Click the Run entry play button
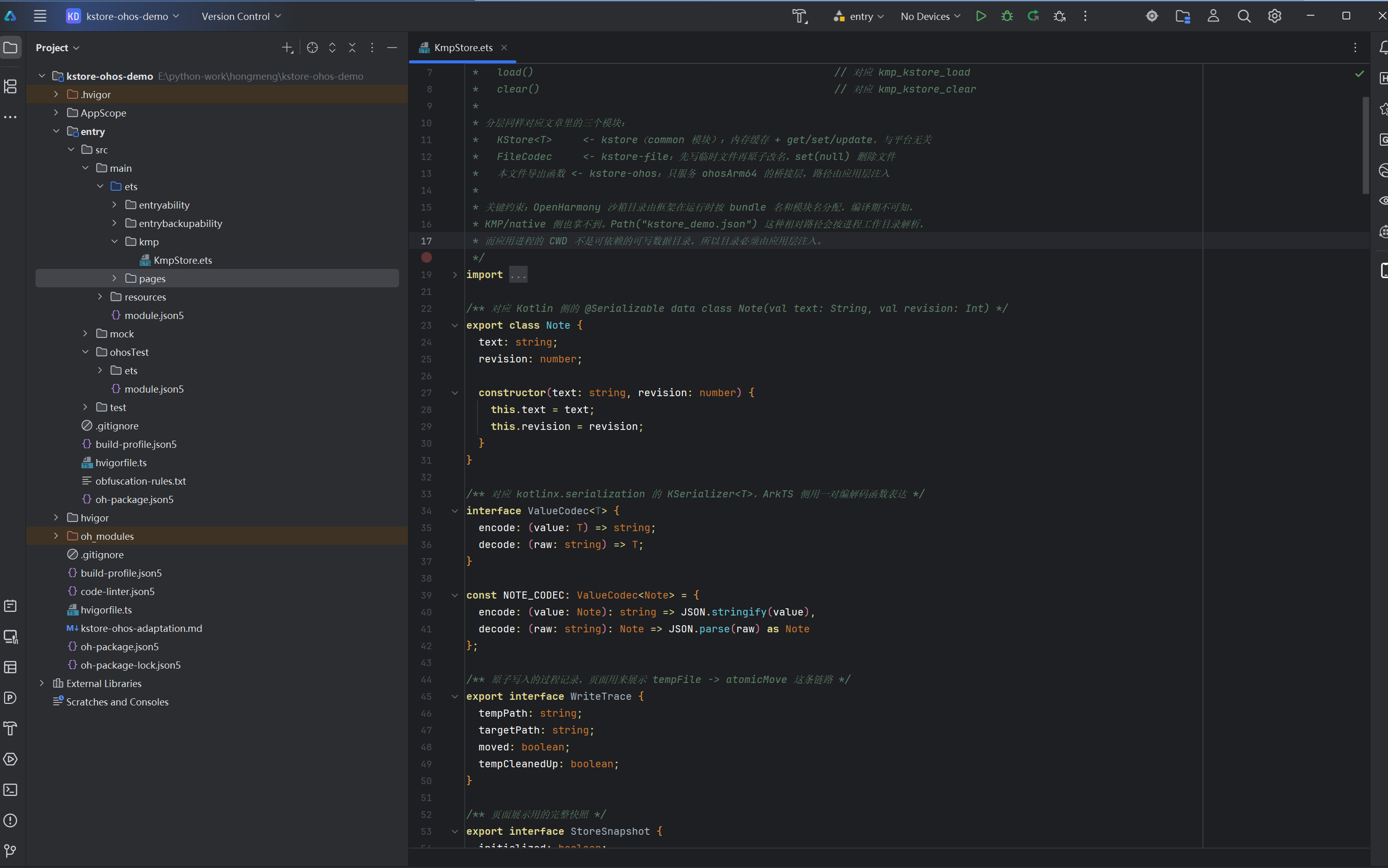 pos(981,16)
